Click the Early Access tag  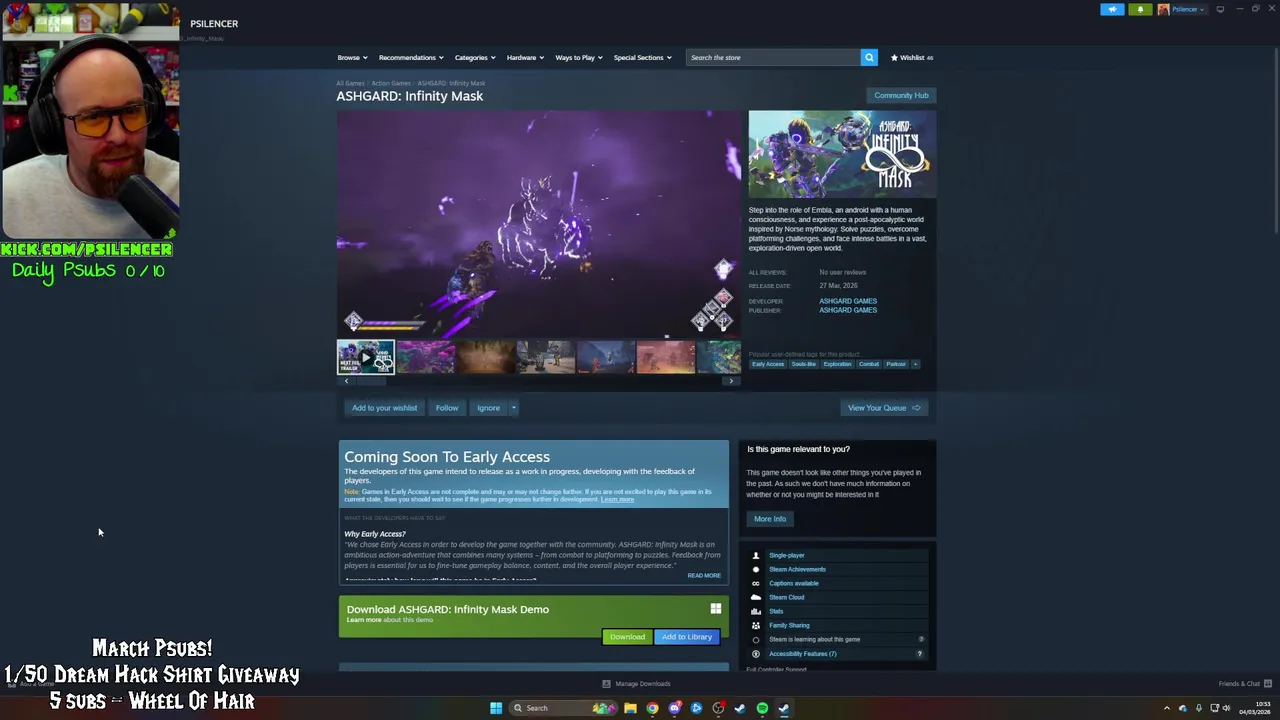[768, 364]
